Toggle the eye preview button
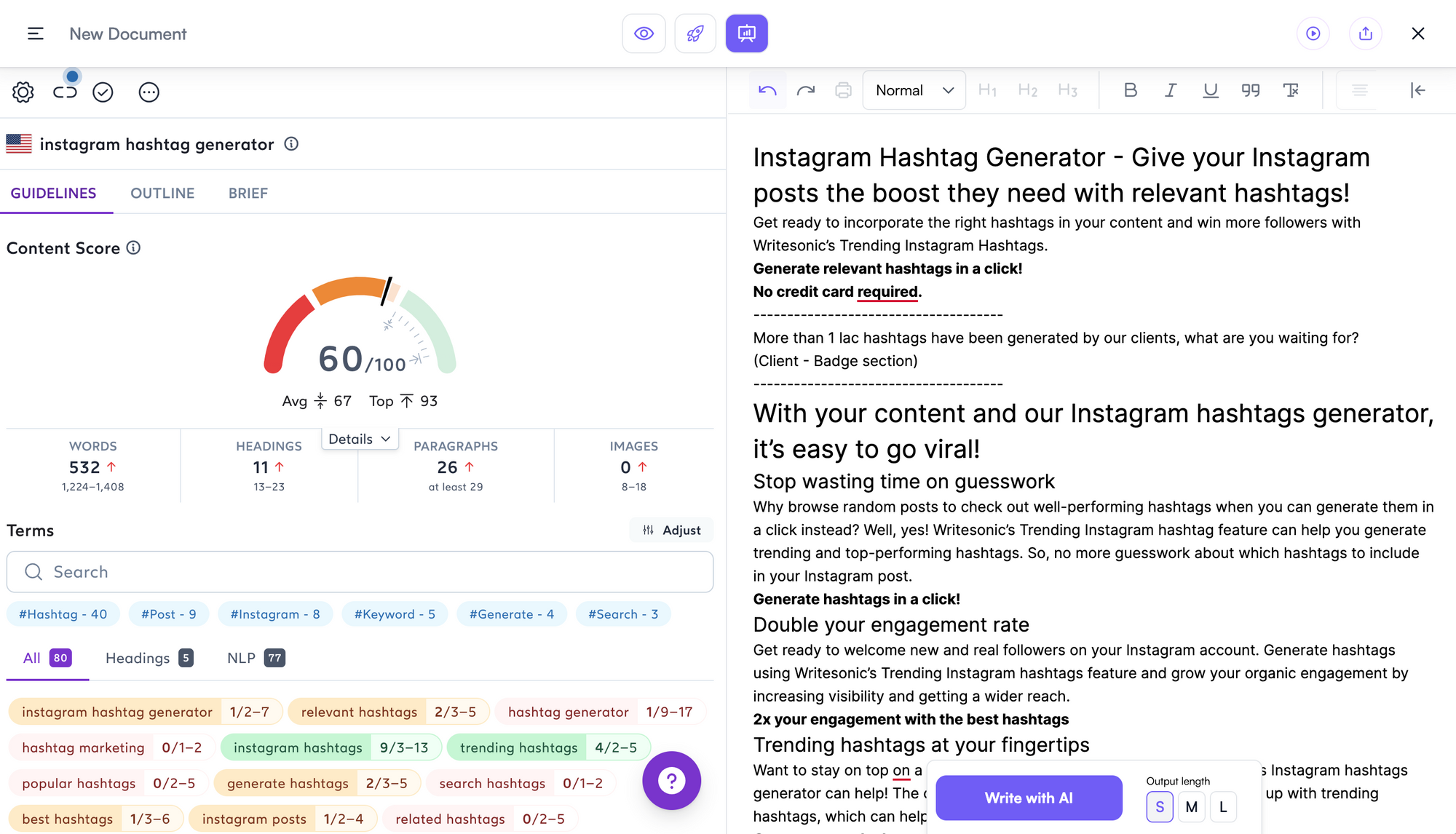This screenshot has height=834, width=1456. click(x=644, y=33)
